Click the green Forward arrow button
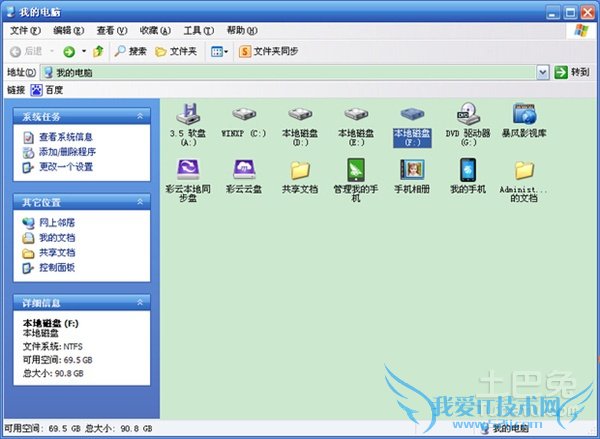Screen dimensions: 600x439 [x=69, y=51]
